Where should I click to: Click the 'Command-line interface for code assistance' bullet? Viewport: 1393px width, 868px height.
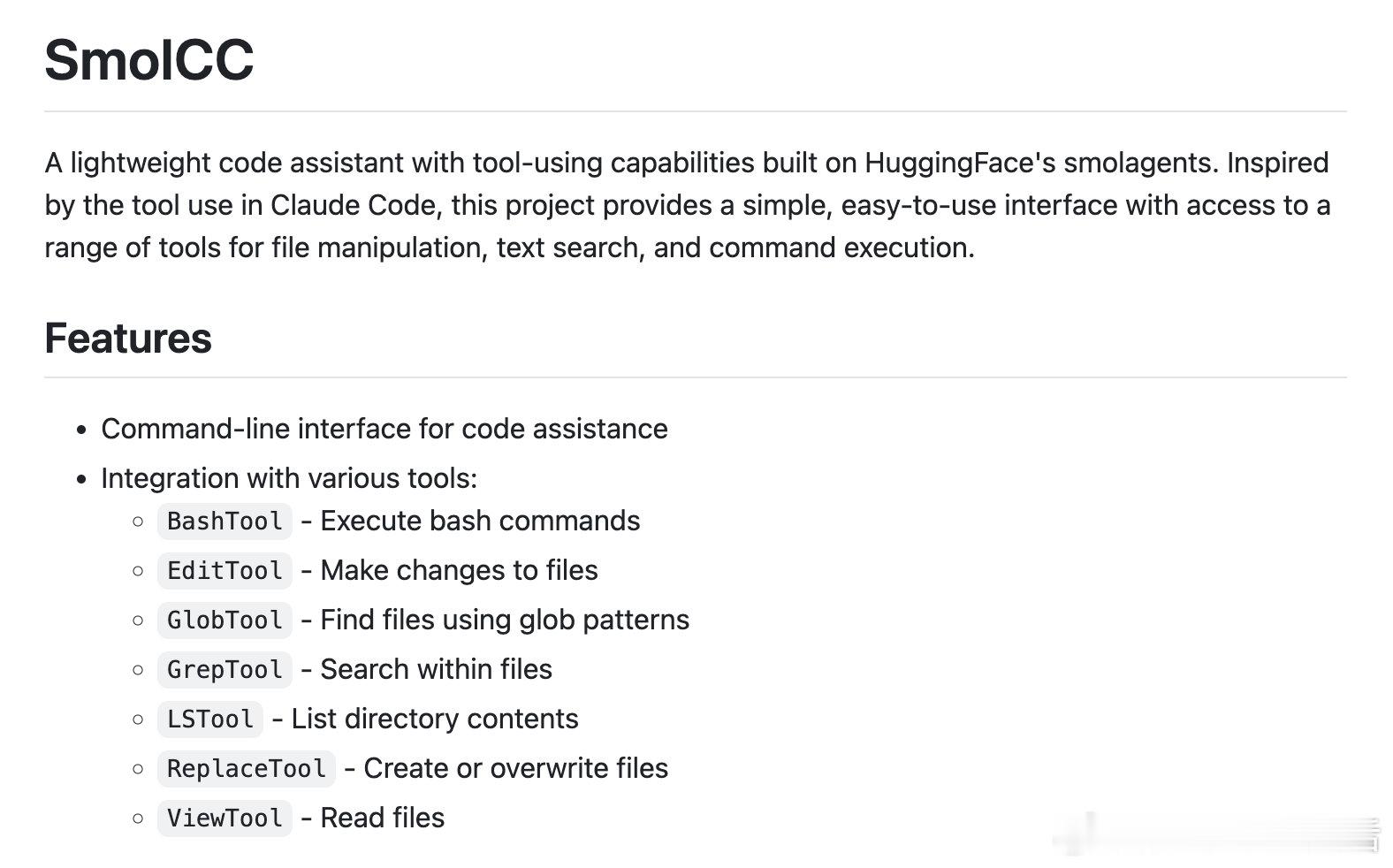(384, 429)
